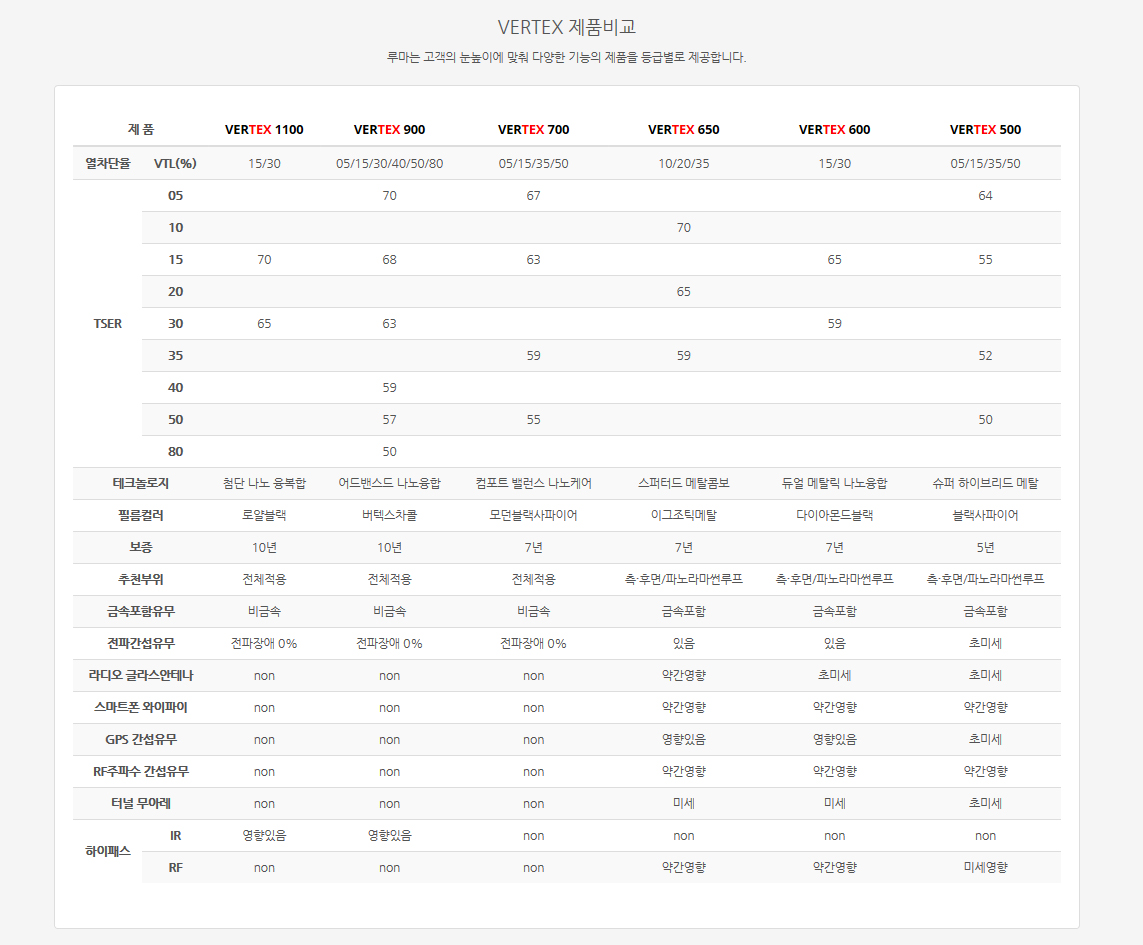
Task: Click the 'VERTEX 600' column header
Action: 835,129
